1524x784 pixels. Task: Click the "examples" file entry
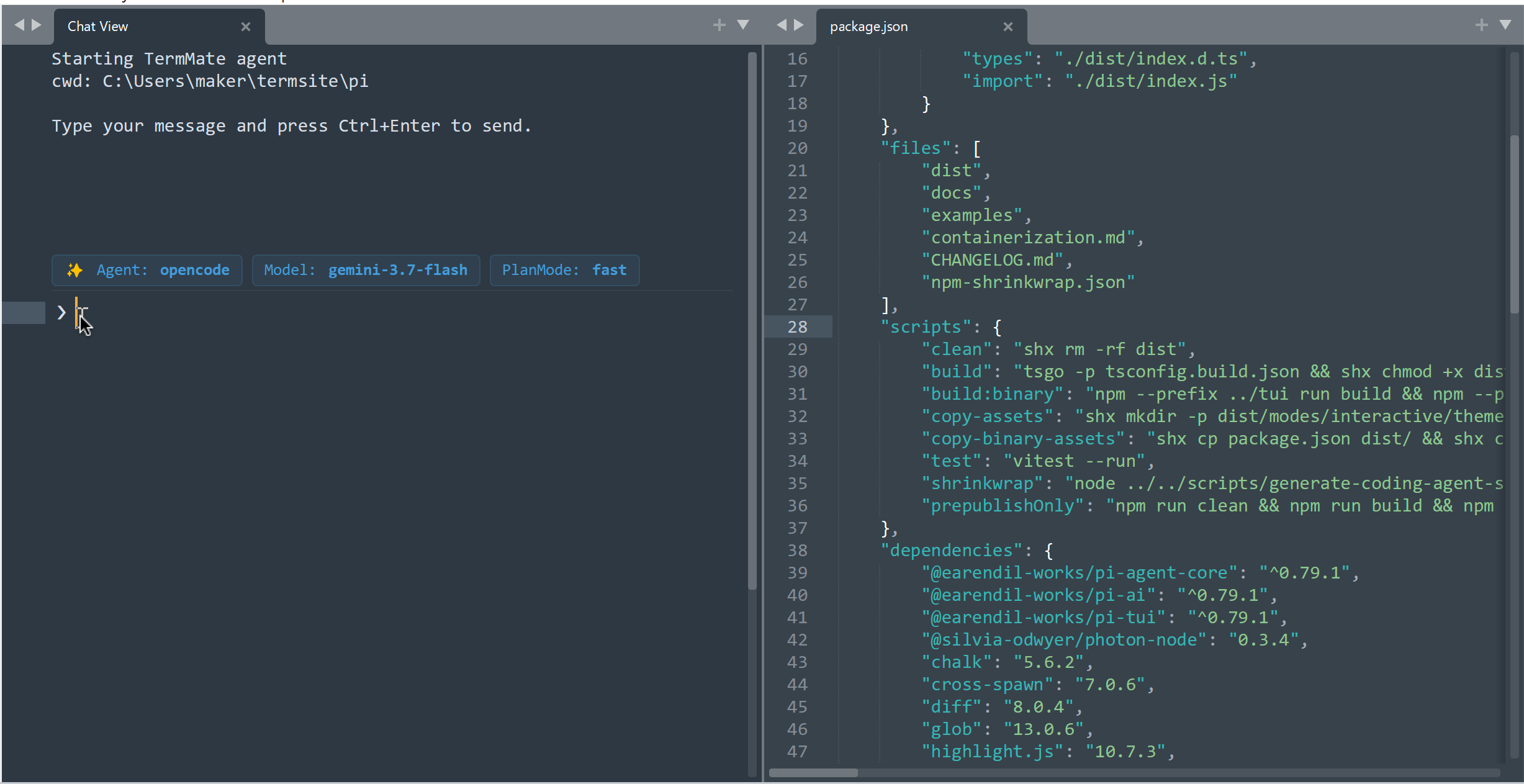972,215
